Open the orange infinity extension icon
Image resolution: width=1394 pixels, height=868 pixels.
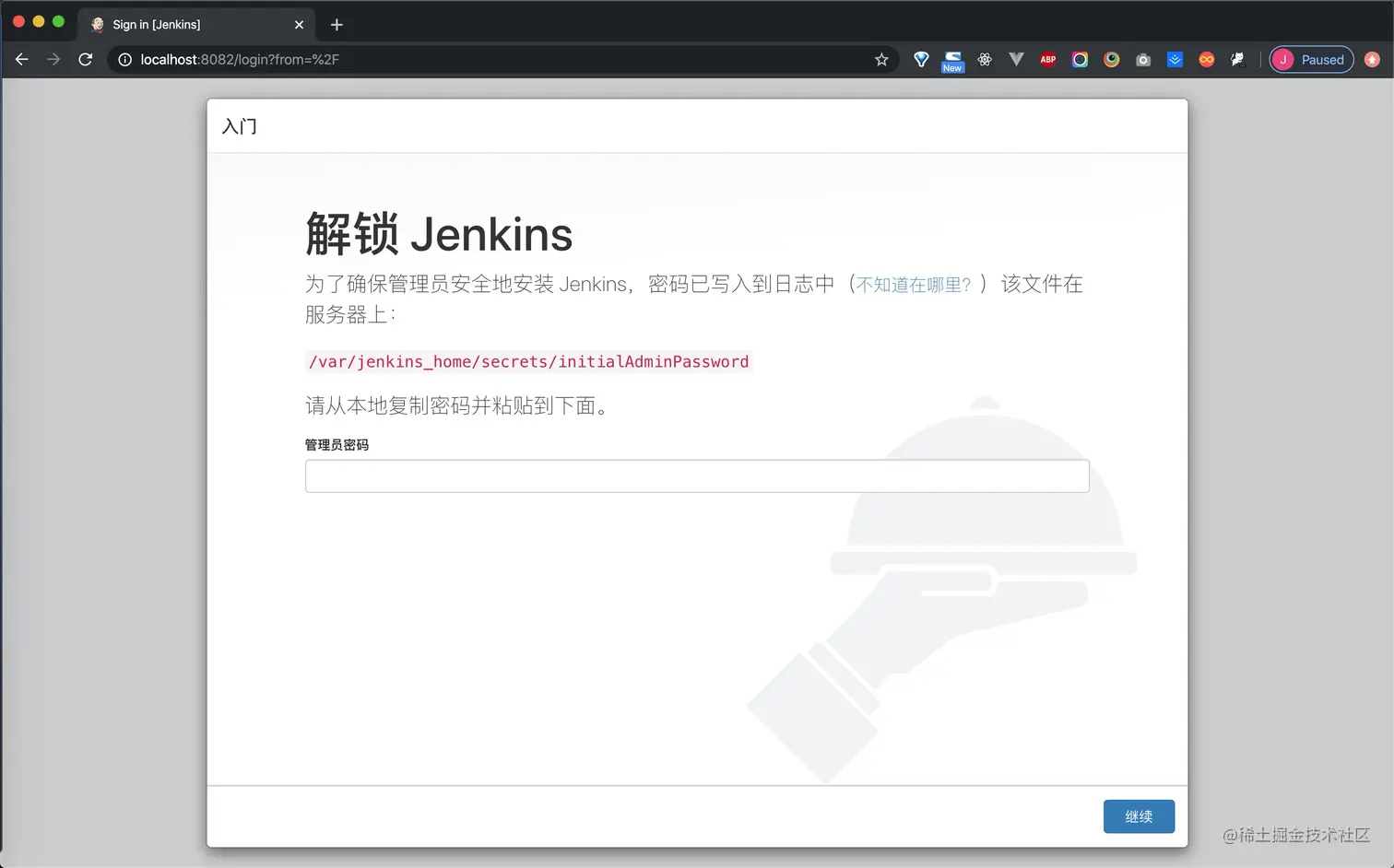point(1207,59)
